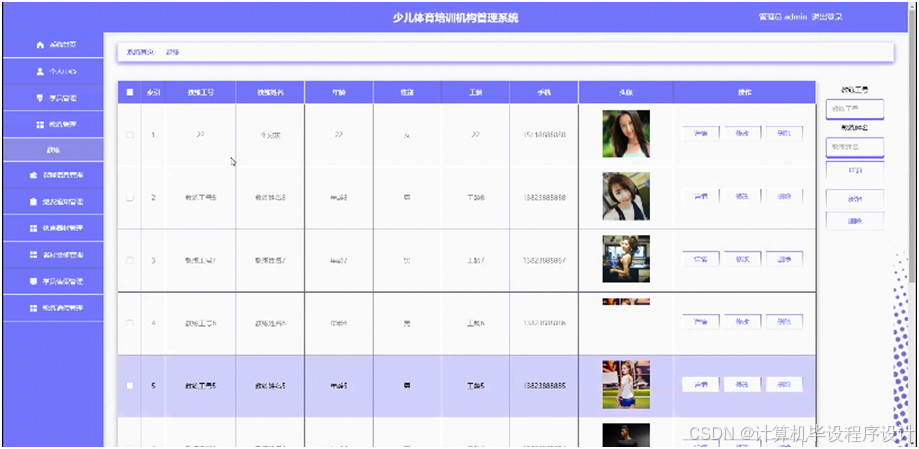Click the 教练姓名5 cell
Image resolution: width=919 pixels, height=449 pixels.
click(x=270, y=386)
